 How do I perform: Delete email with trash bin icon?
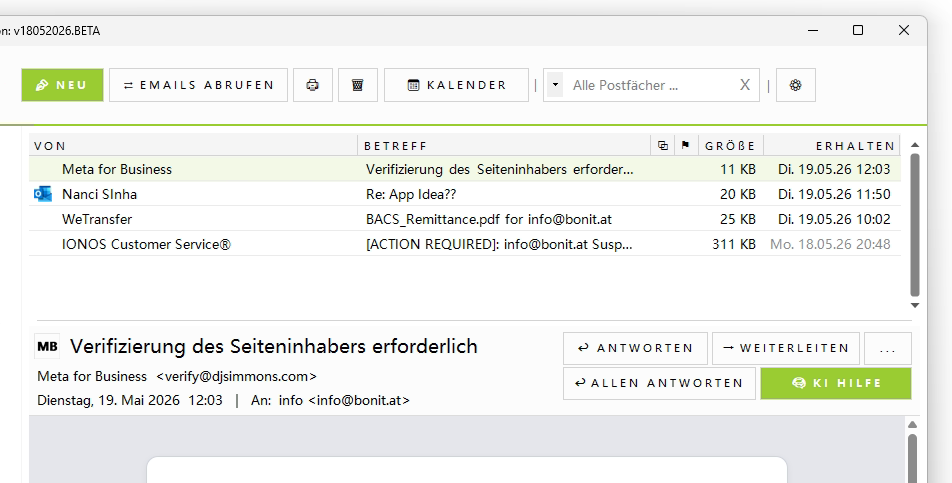358,85
